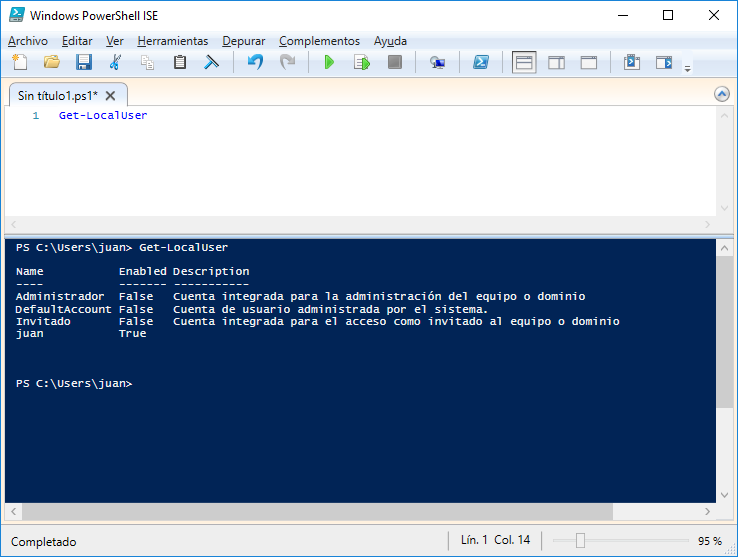Screen dimensions: 738x557
Task: Click the Open script folder icon
Action: click(52, 62)
